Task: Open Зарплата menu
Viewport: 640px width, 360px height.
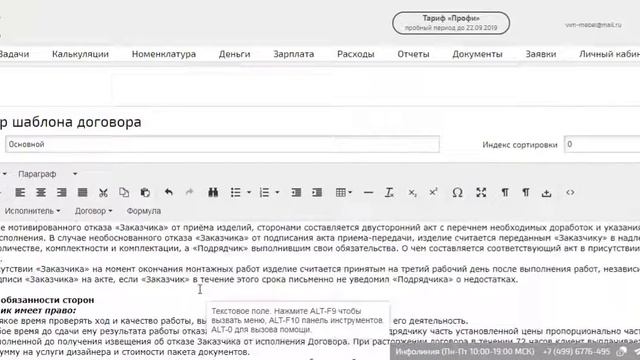Action: coord(293,54)
